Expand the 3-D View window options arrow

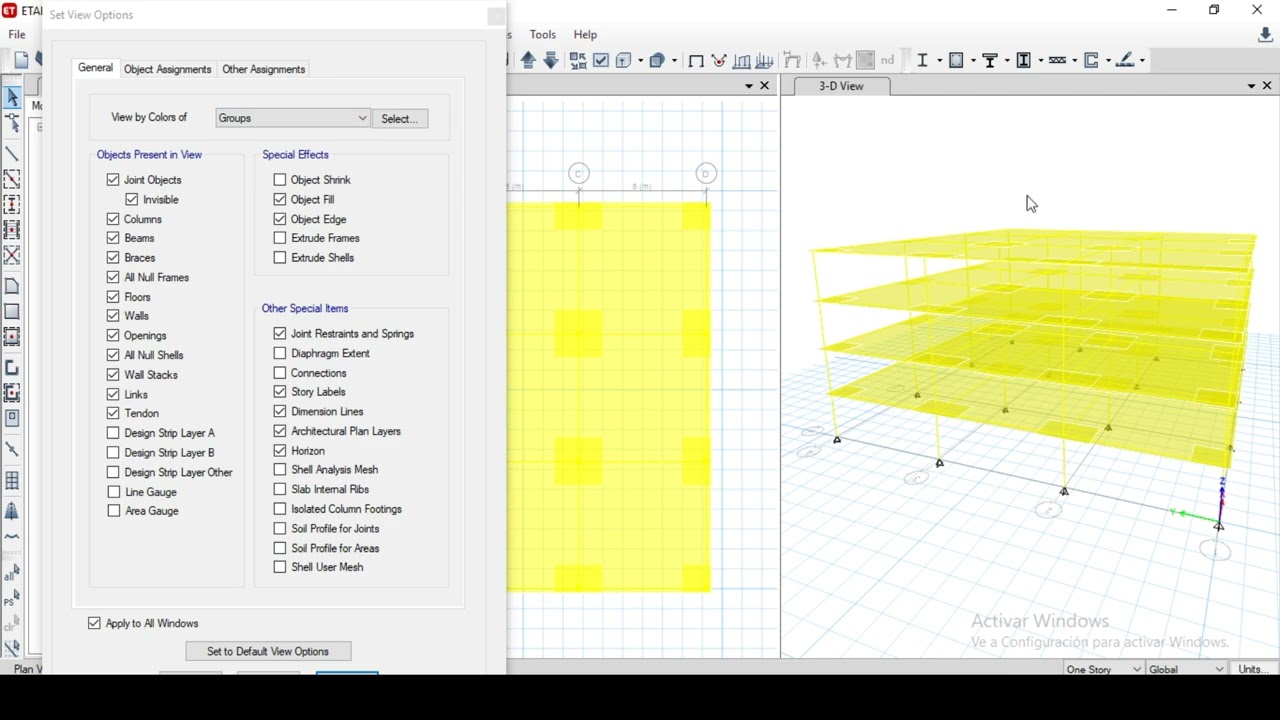pos(1251,86)
